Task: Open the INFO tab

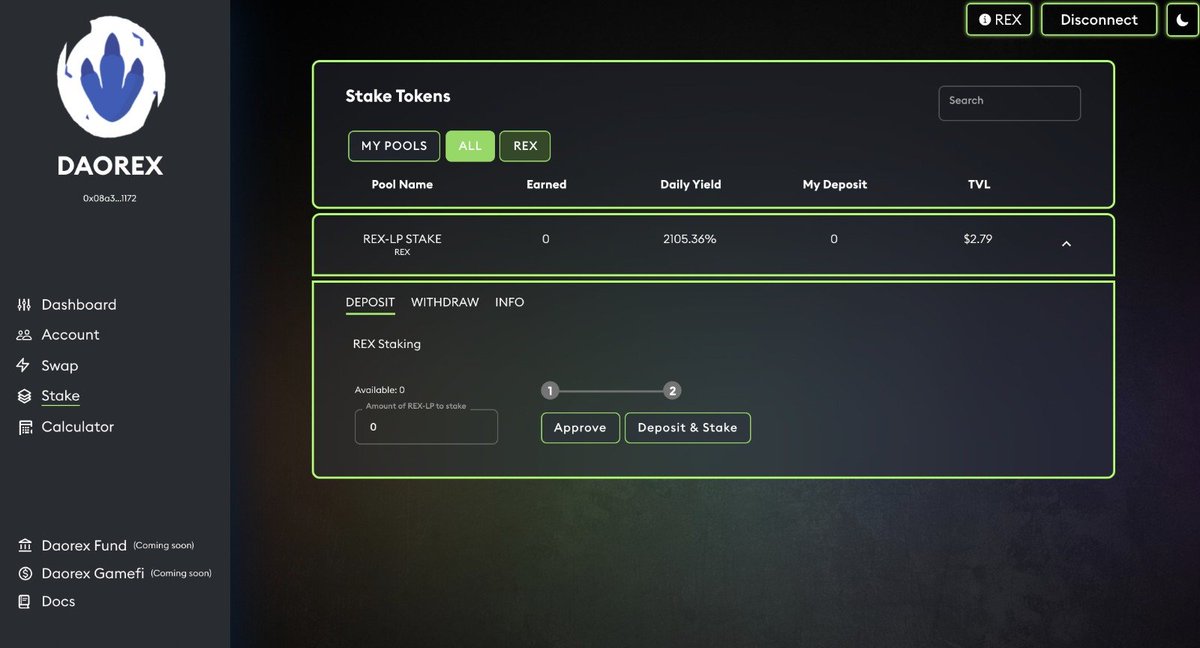Action: tap(510, 302)
